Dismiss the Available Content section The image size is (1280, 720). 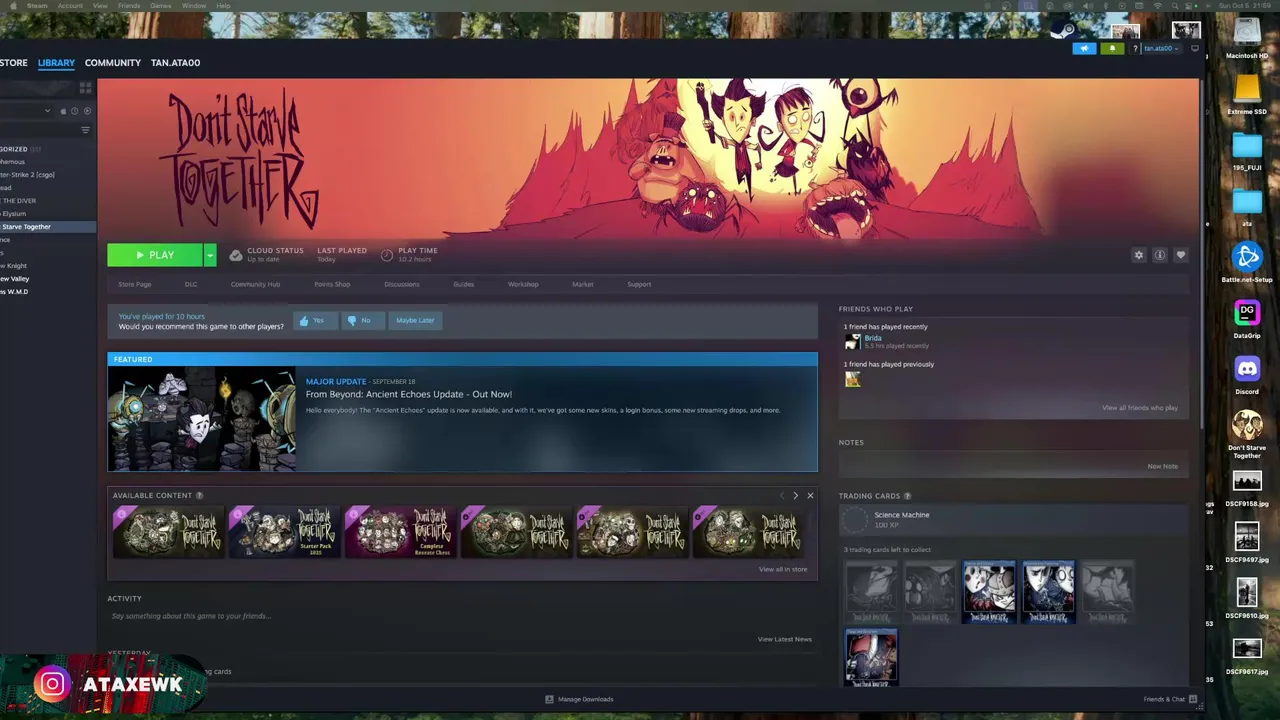810,495
